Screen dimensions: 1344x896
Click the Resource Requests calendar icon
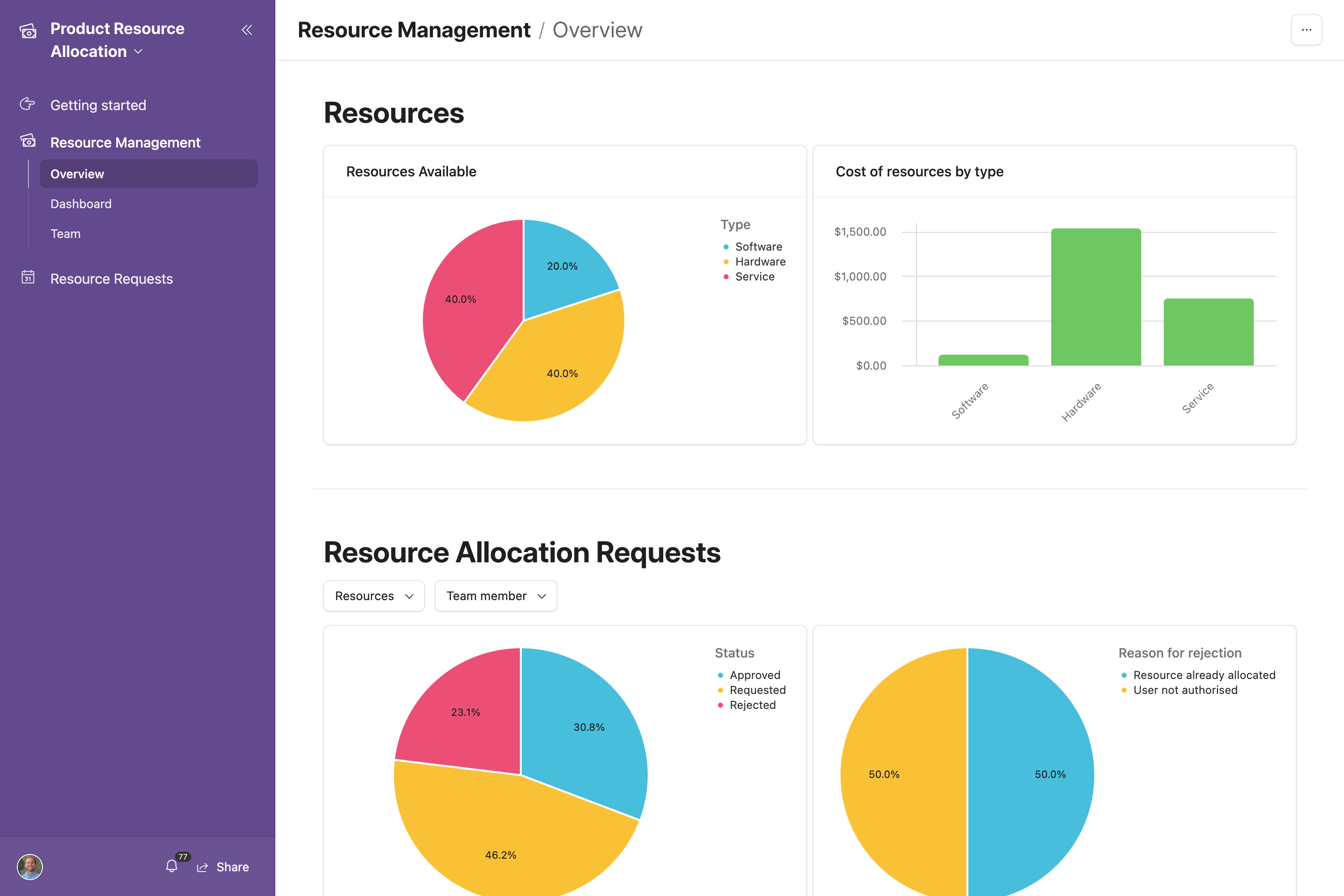(x=28, y=278)
